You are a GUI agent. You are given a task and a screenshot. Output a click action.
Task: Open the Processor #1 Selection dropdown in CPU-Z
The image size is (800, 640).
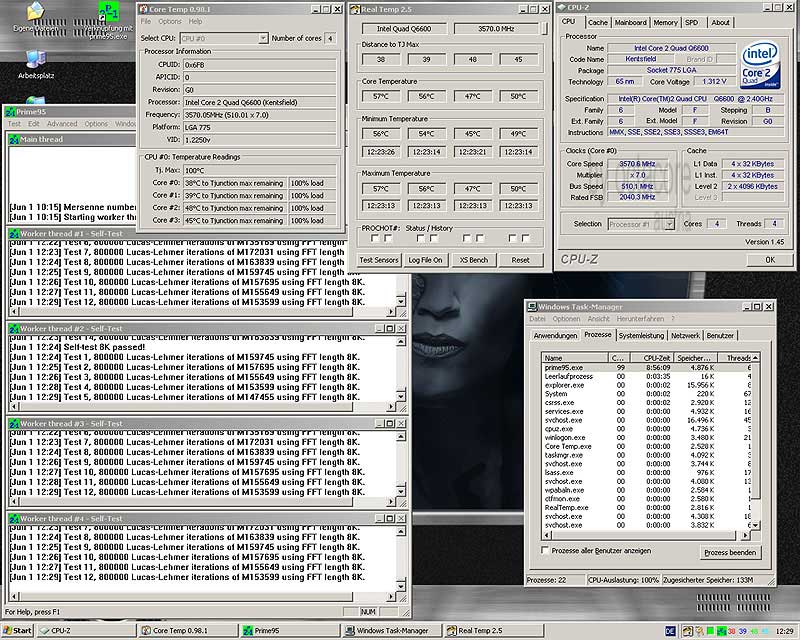(x=669, y=224)
